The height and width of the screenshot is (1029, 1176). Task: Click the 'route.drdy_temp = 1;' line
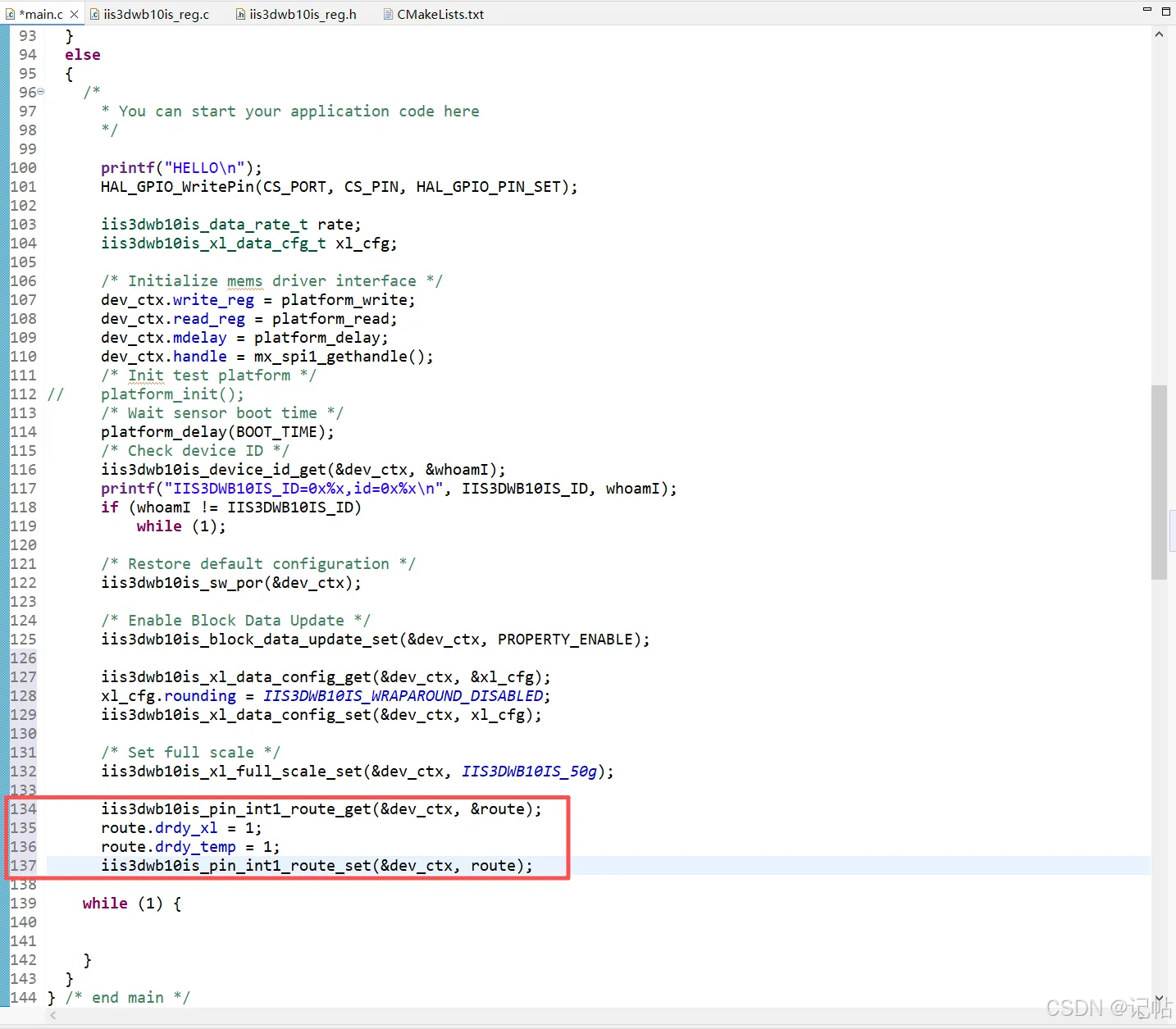click(x=190, y=847)
